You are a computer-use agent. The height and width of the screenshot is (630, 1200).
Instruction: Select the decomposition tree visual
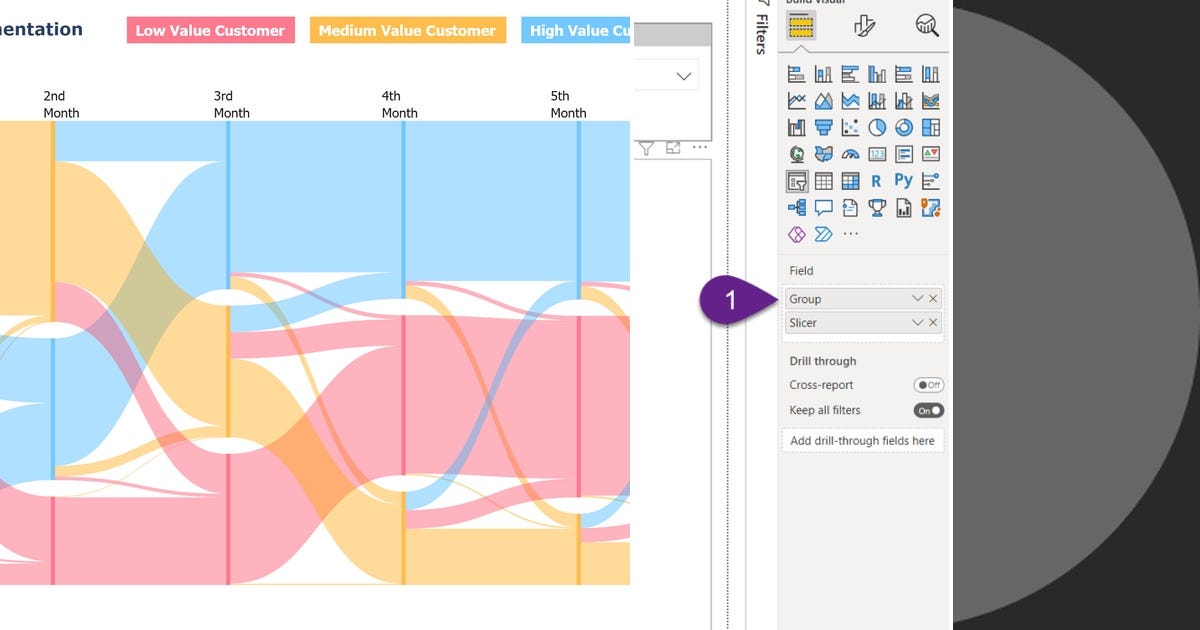796,208
